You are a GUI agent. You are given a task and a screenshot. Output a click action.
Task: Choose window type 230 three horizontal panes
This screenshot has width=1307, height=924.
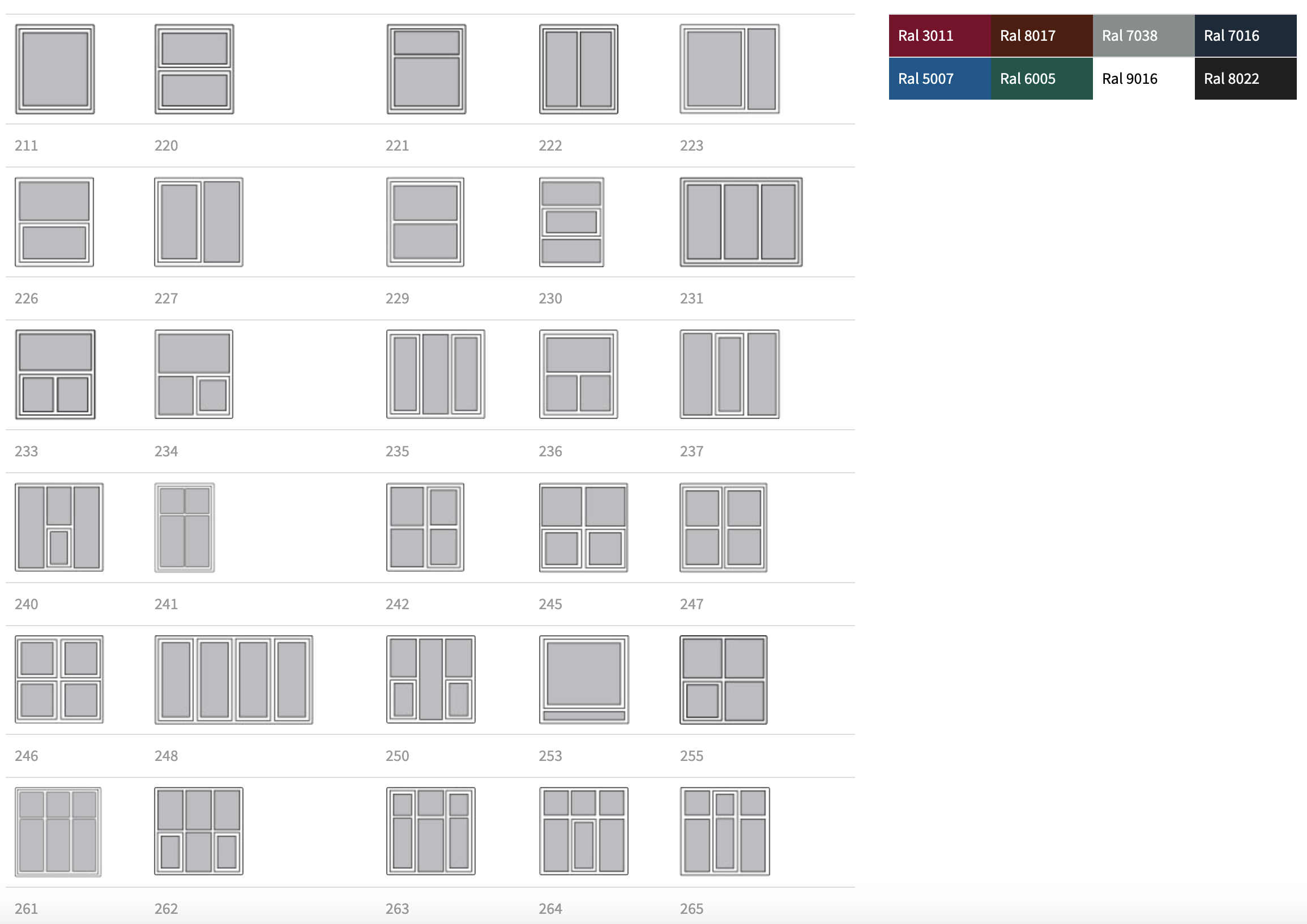(571, 222)
